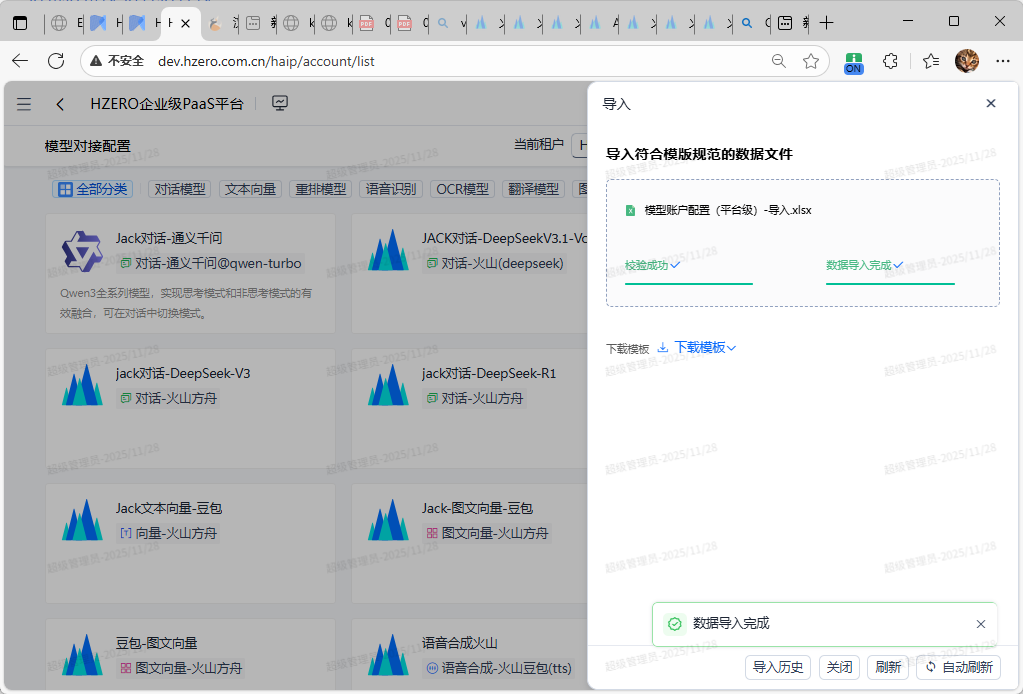This screenshot has width=1023, height=694.
Task: Open browser extensions puzzle icon
Action: 890,61
